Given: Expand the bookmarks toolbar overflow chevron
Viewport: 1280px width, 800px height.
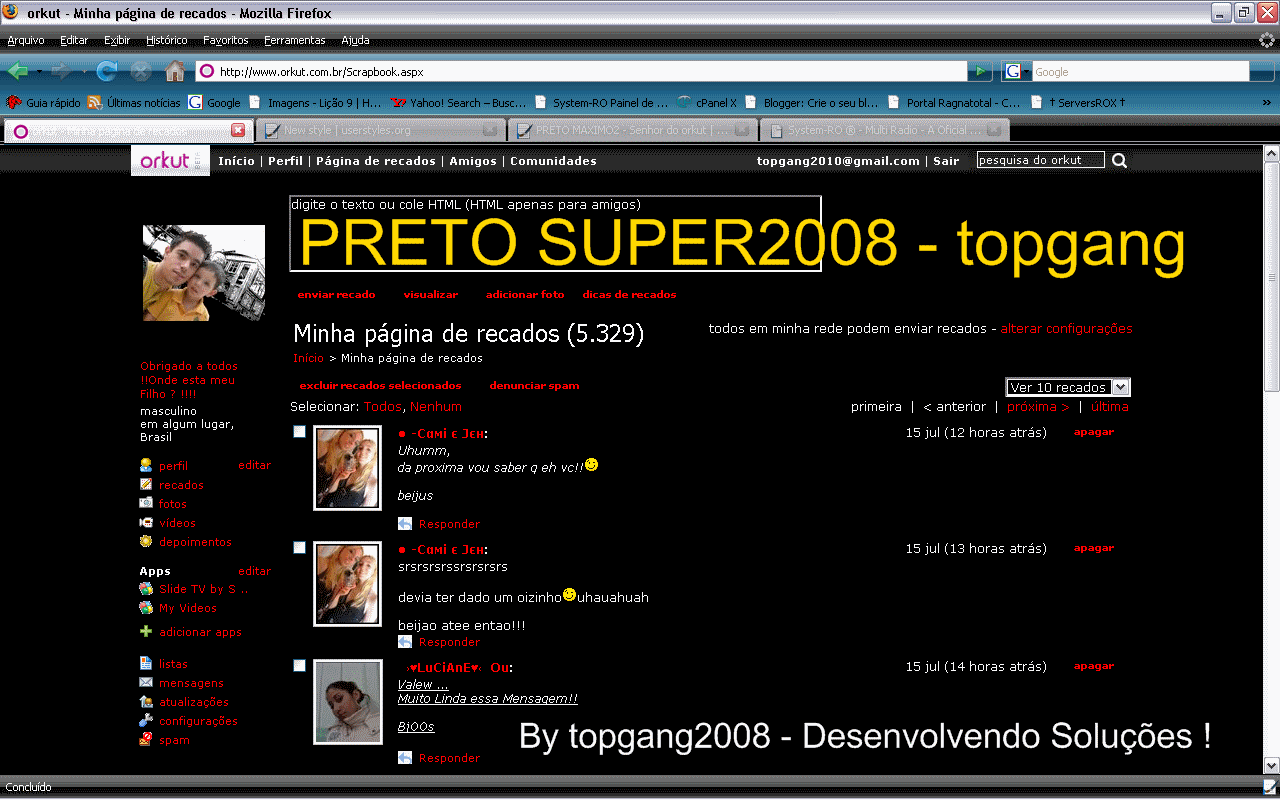Looking at the screenshot, I should click(x=1266, y=102).
